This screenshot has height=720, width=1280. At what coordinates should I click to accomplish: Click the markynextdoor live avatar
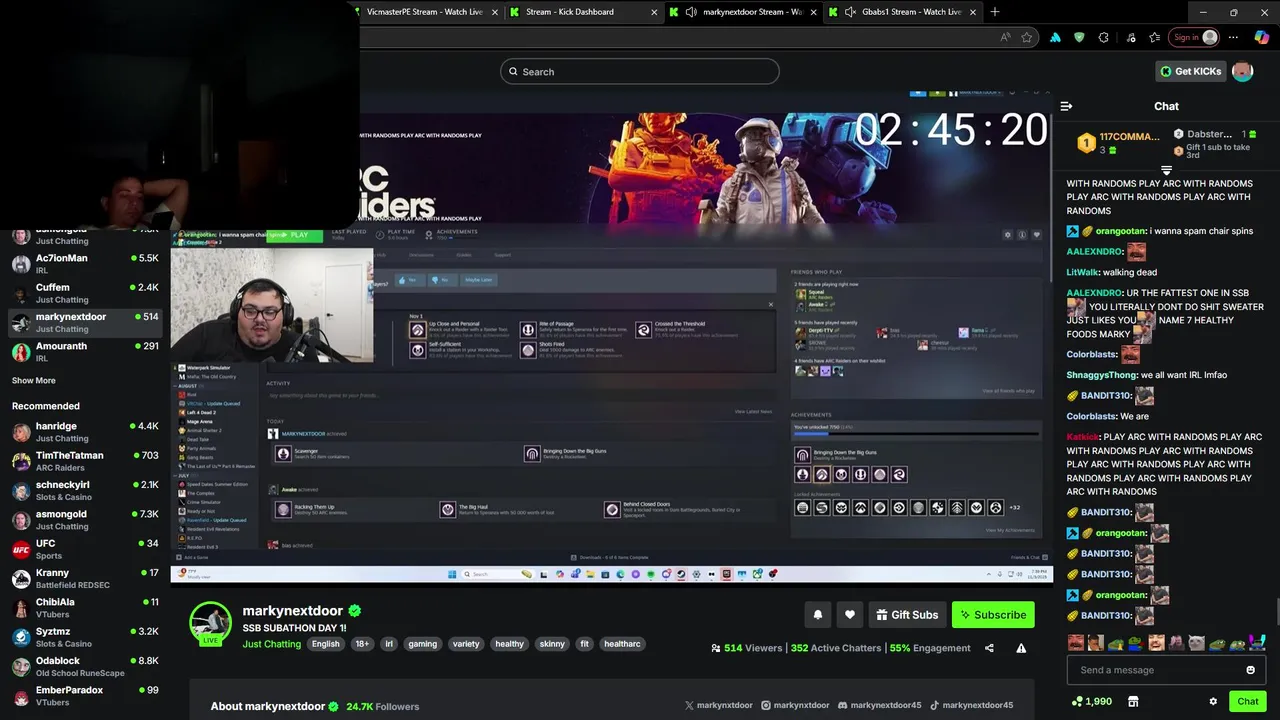coord(210,623)
